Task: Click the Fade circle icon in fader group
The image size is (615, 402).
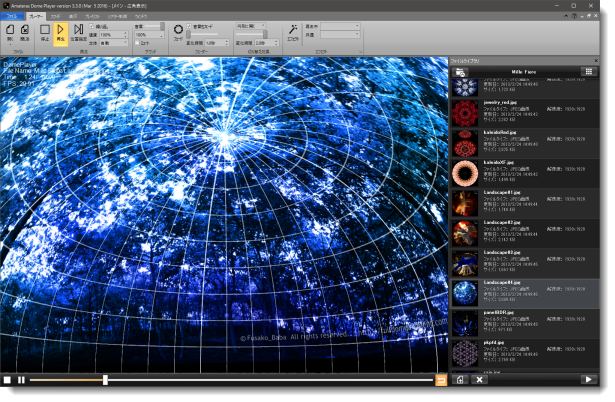Action: (x=178, y=29)
